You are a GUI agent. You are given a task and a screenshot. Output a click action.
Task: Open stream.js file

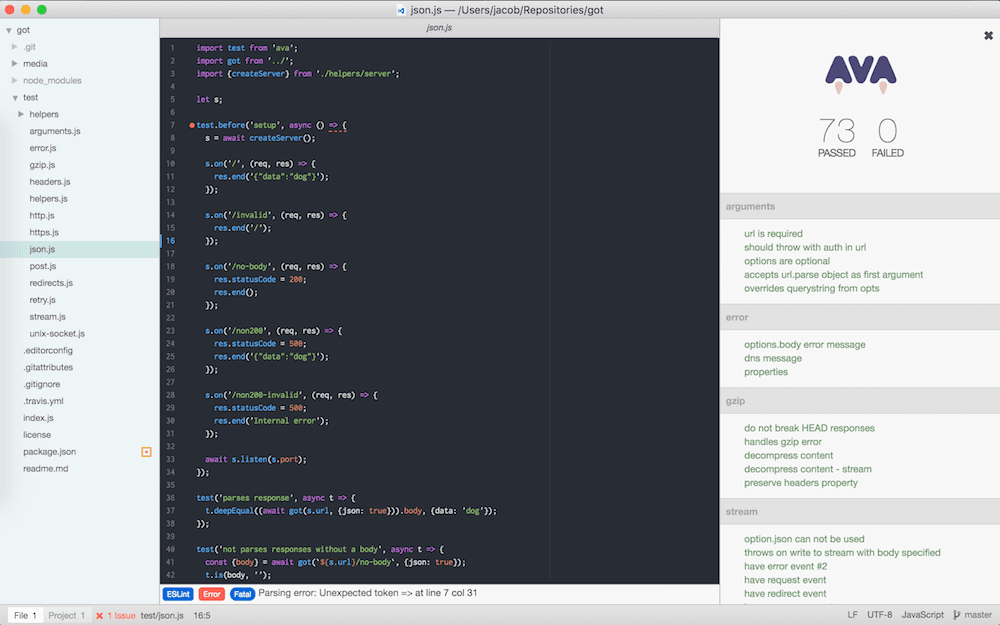click(x=47, y=317)
